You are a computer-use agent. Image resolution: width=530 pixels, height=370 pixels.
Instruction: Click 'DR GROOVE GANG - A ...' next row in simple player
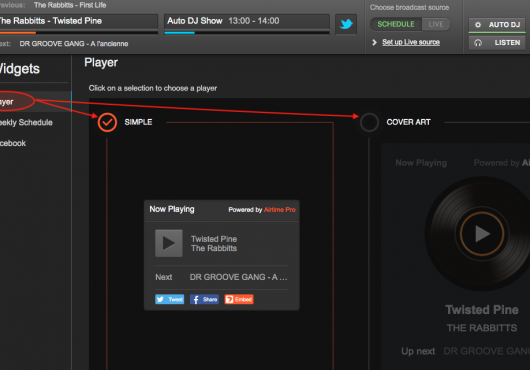[x=221, y=277]
